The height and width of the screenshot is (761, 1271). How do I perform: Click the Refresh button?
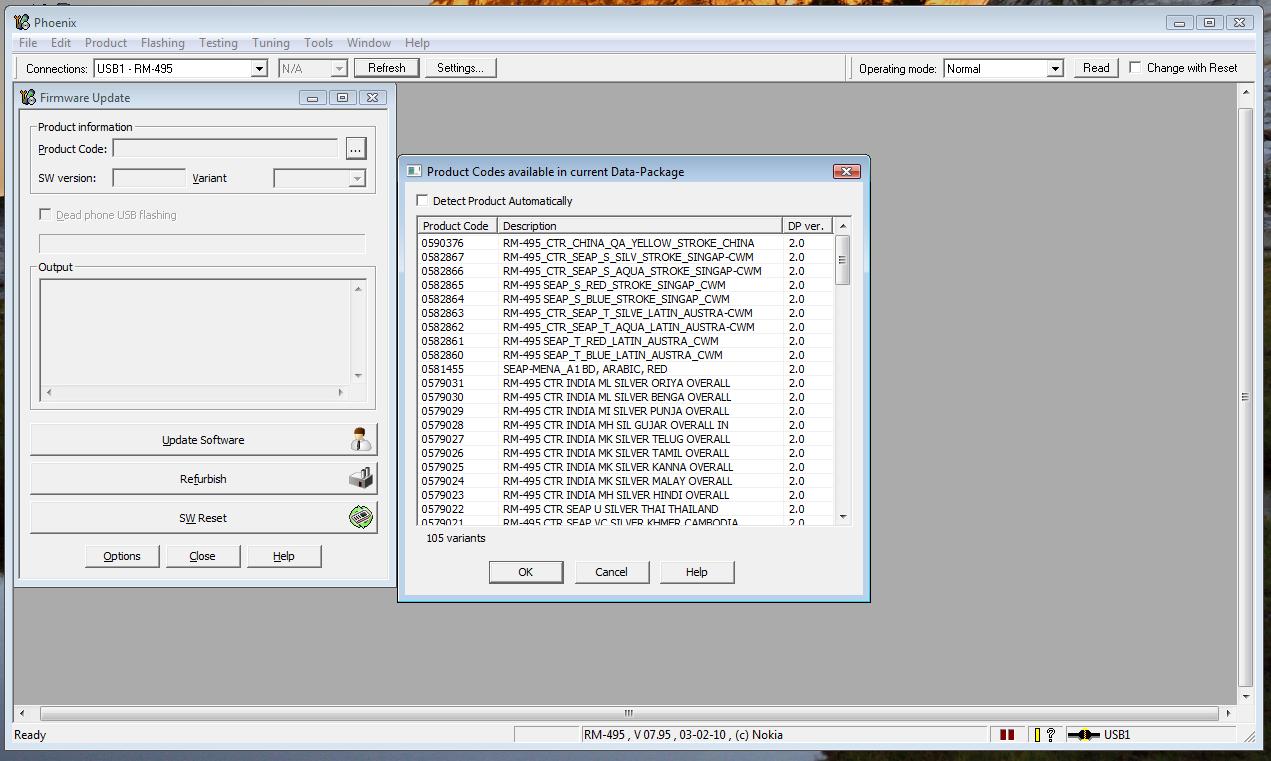coord(386,68)
